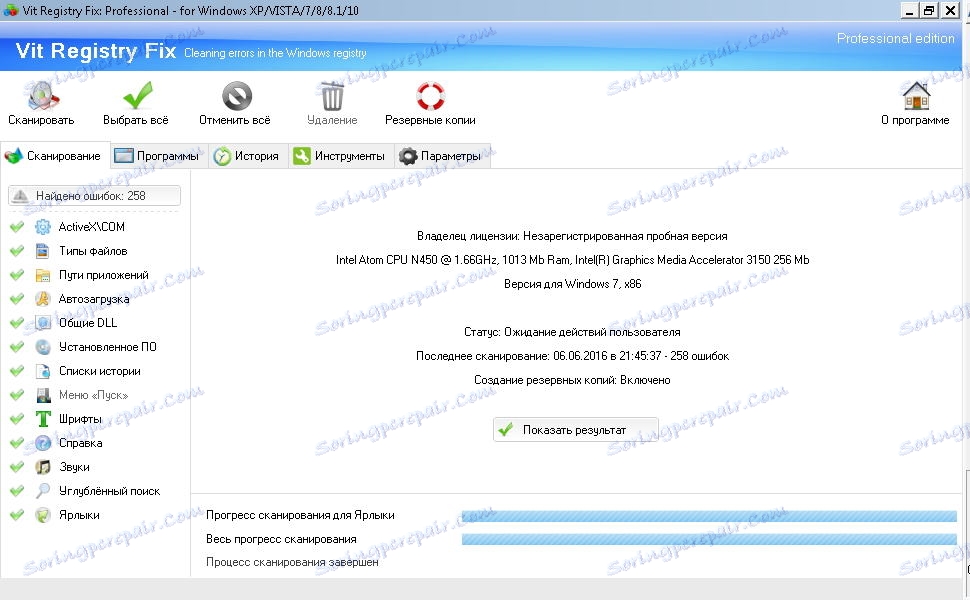Switch to the Инструменты tab
The width and height of the screenshot is (970, 600).
pyautogui.click(x=341, y=156)
